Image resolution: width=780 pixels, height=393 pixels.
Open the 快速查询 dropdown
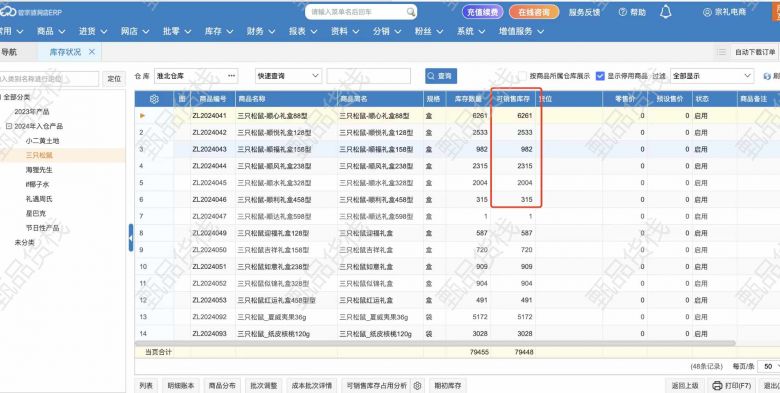(x=289, y=76)
